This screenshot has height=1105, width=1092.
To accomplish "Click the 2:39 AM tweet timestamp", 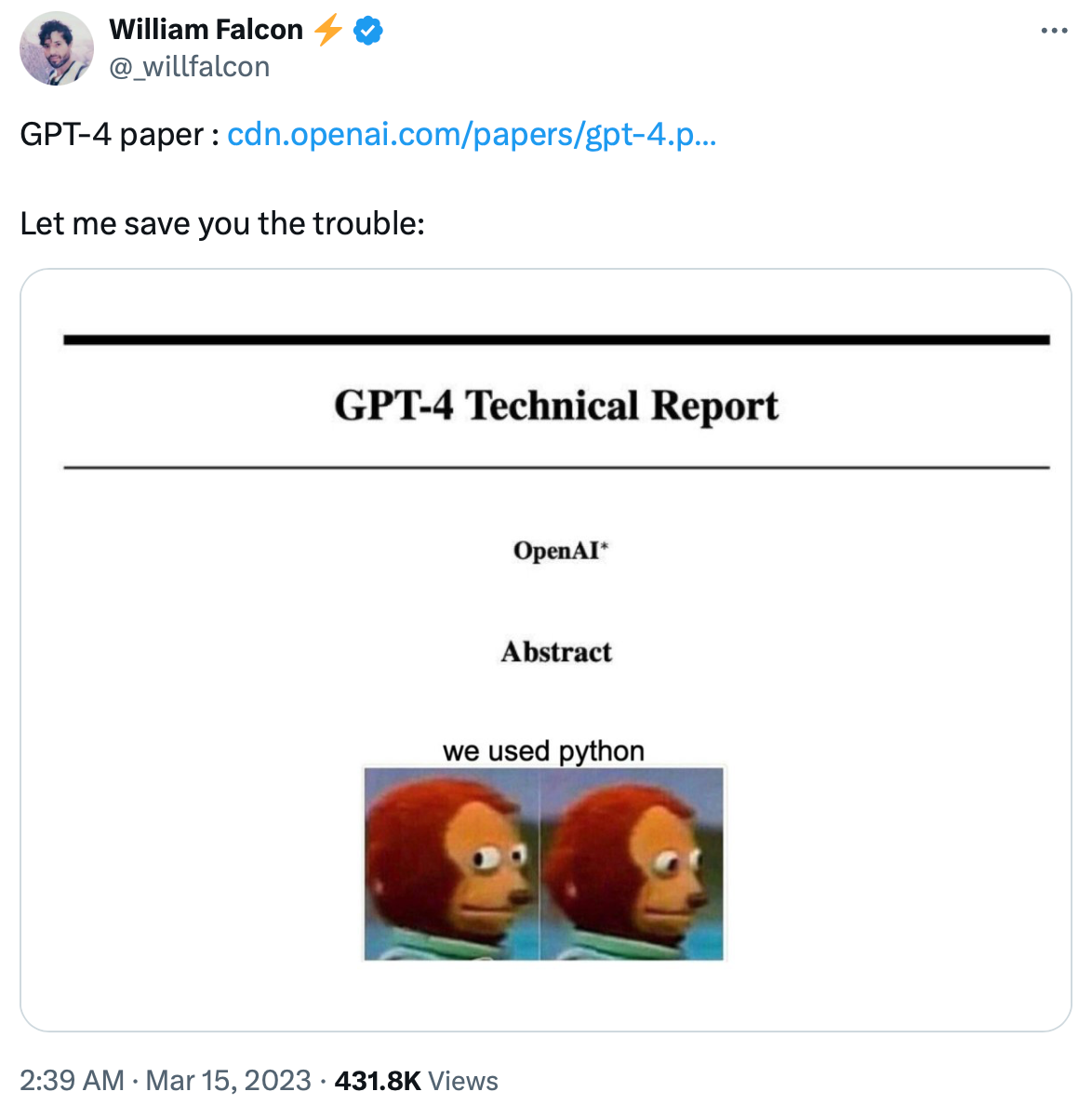I will click(72, 1080).
